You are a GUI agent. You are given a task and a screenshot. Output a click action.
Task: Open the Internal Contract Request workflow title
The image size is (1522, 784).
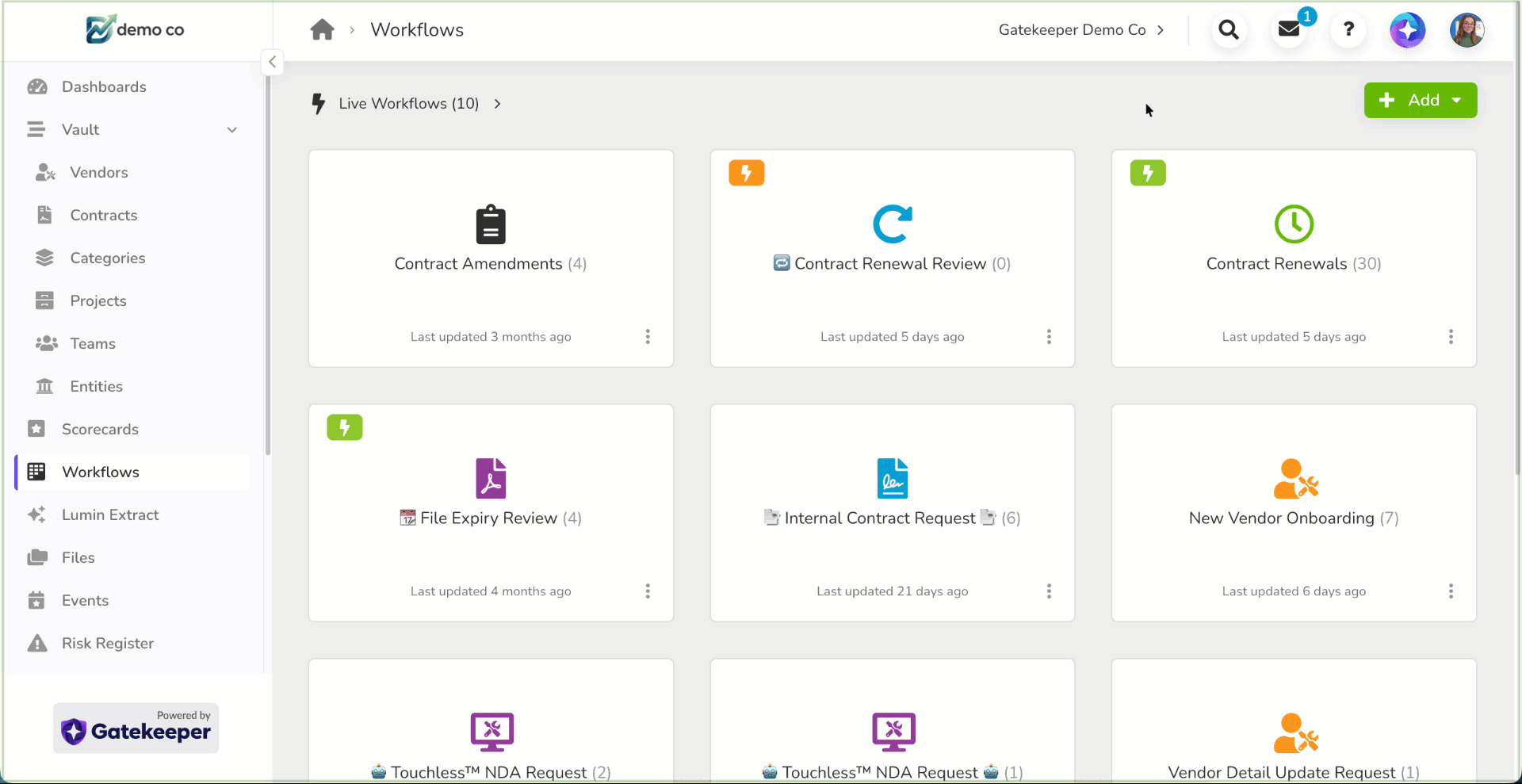tap(893, 518)
